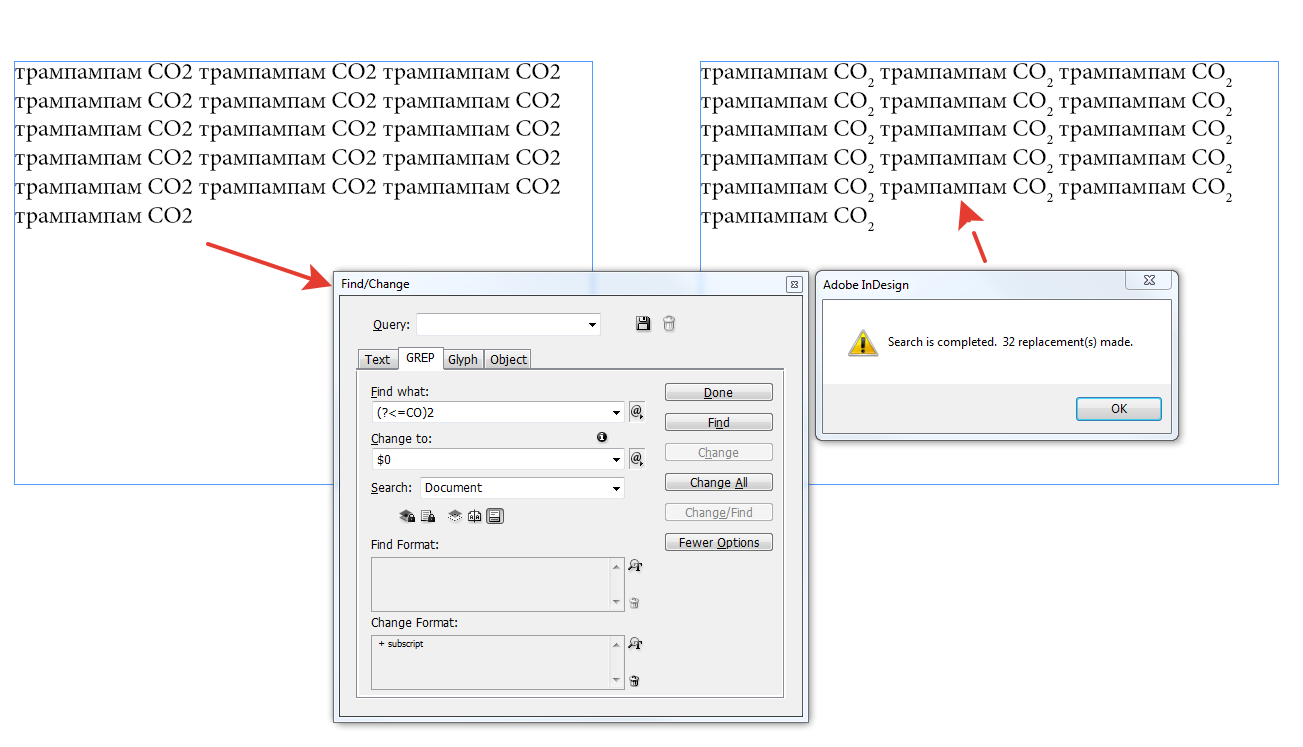This screenshot has width=1303, height=747.
Task: Switch to the Text tab
Action: pos(377,359)
